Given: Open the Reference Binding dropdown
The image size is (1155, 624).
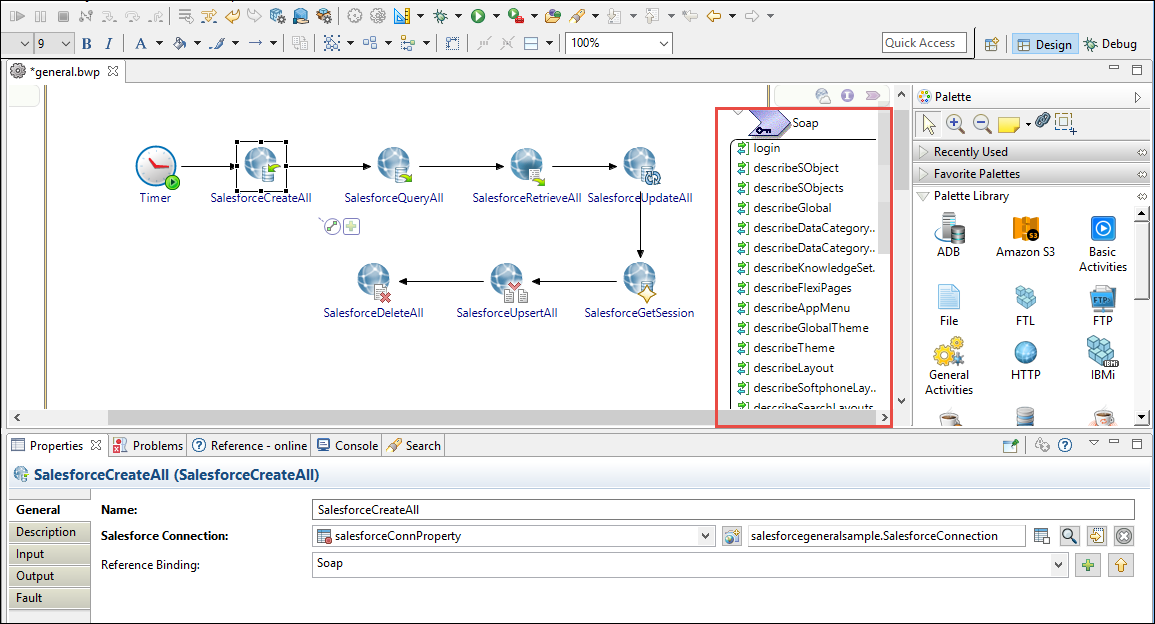Looking at the screenshot, I should coord(1059,566).
